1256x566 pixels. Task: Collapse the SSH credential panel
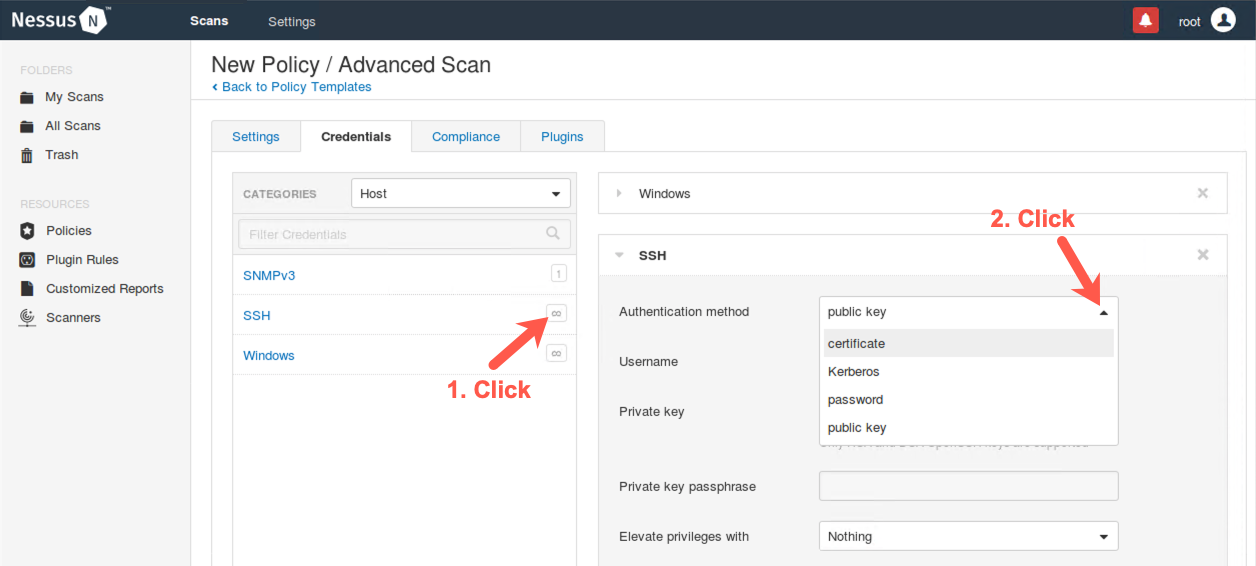coord(619,255)
